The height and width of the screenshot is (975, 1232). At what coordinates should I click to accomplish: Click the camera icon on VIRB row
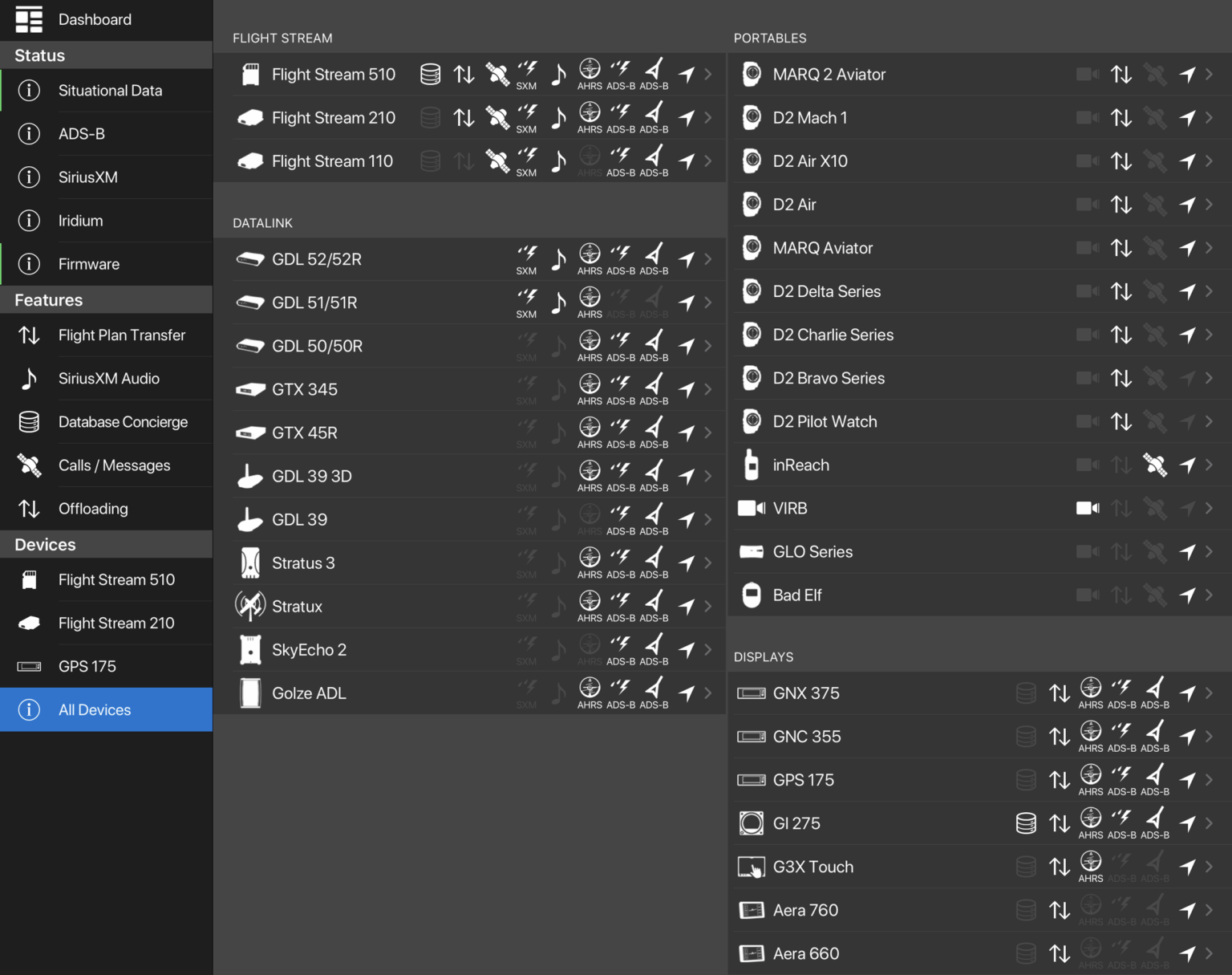click(1087, 508)
